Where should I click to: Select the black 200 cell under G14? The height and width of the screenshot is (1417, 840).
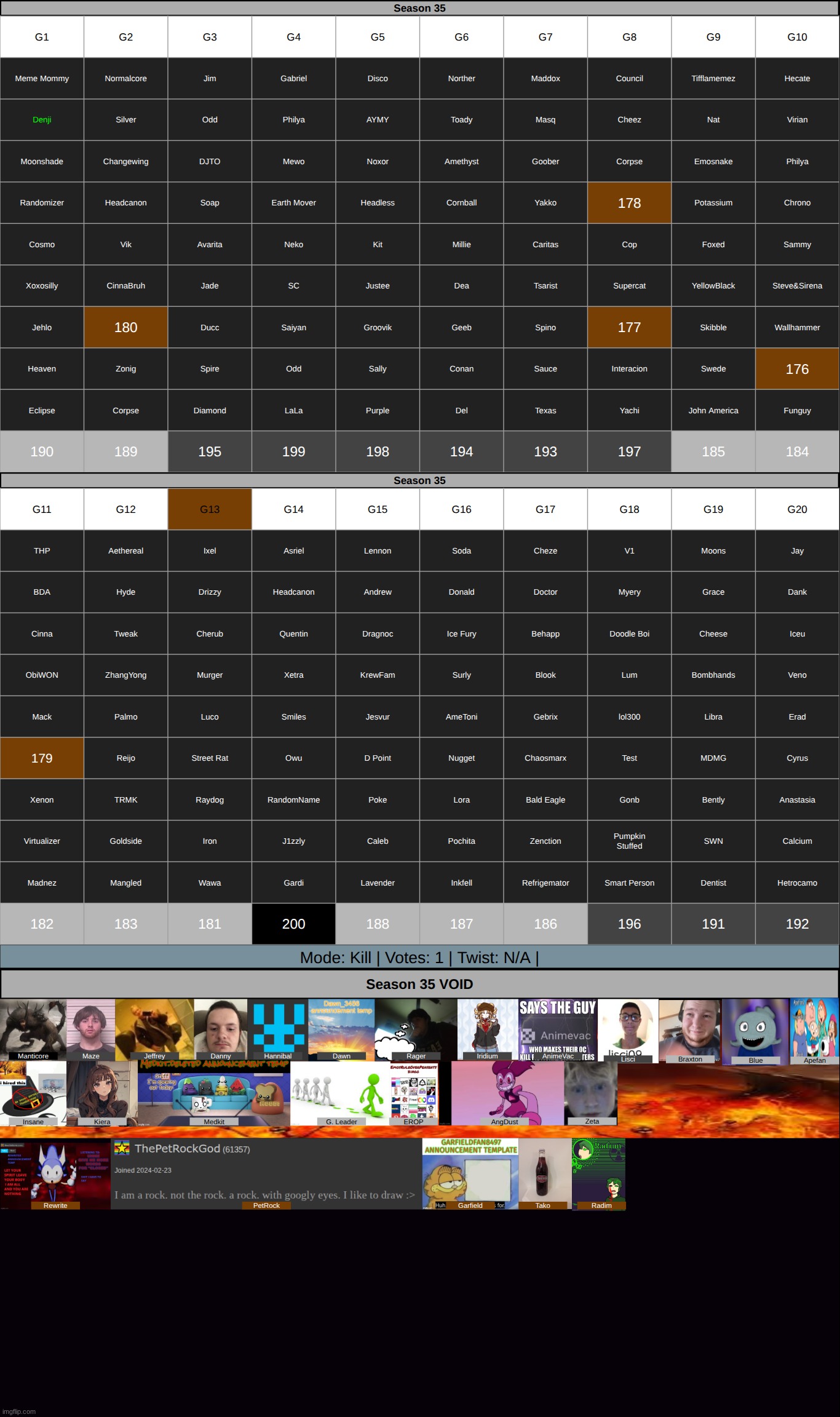click(293, 924)
